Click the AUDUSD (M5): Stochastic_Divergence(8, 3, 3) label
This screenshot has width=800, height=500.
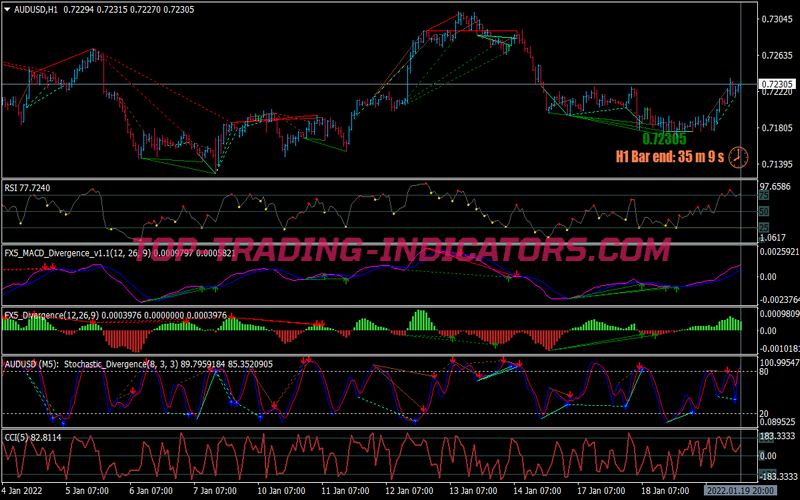91,364
